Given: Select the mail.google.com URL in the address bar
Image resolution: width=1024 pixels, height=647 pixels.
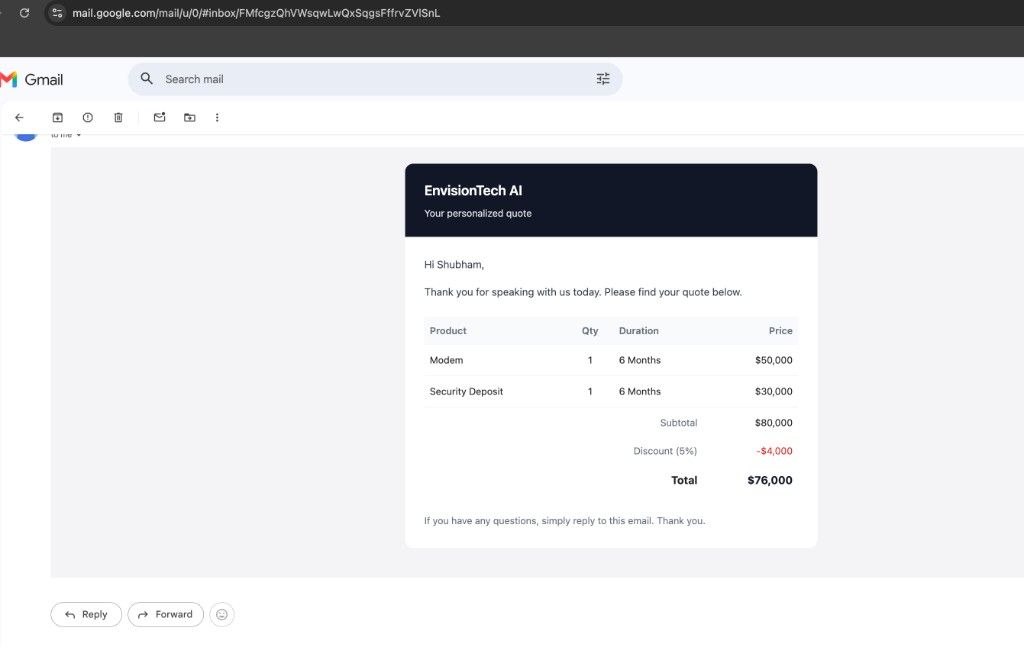Looking at the screenshot, I should click(x=256, y=13).
